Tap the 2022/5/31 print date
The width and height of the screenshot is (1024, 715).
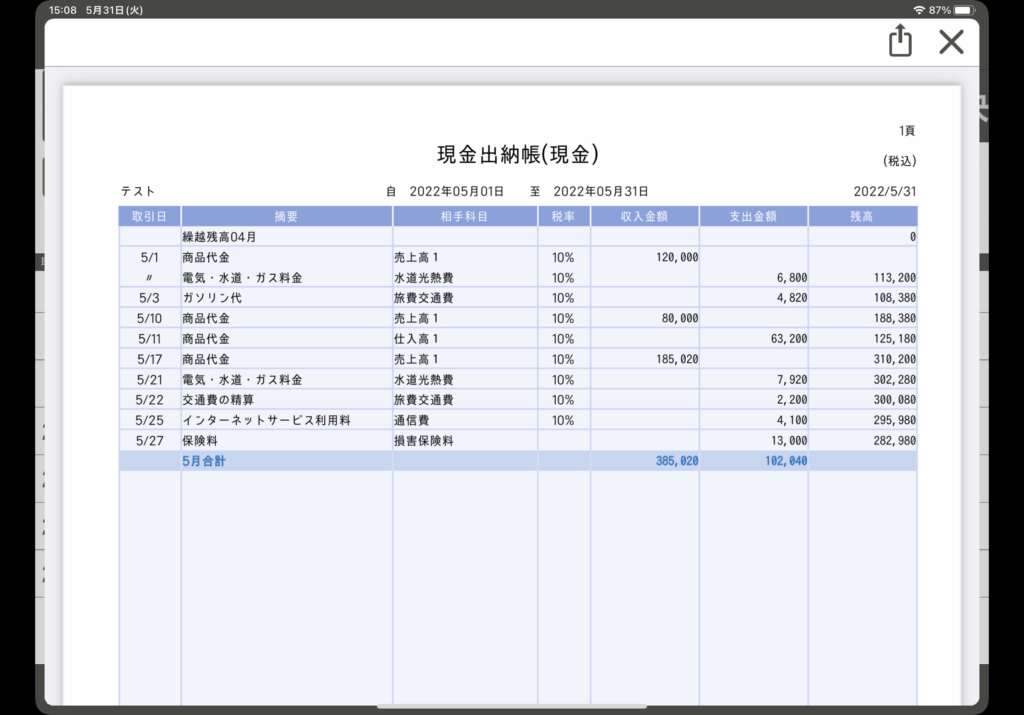(x=885, y=191)
